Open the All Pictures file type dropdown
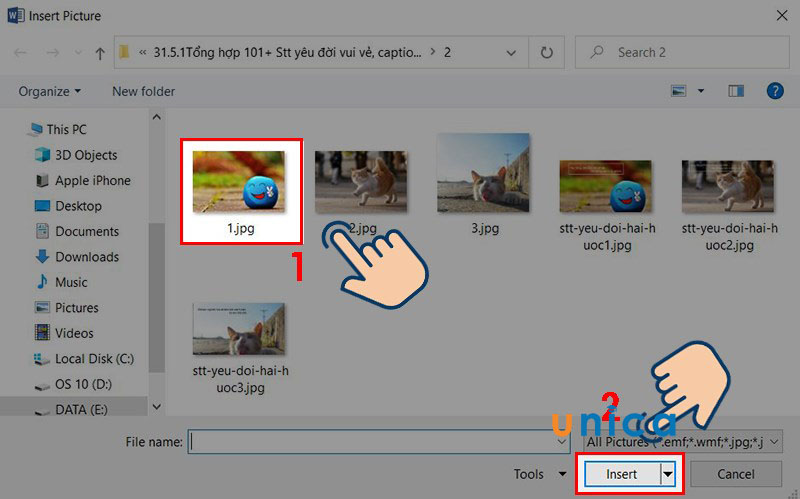 (x=683, y=442)
